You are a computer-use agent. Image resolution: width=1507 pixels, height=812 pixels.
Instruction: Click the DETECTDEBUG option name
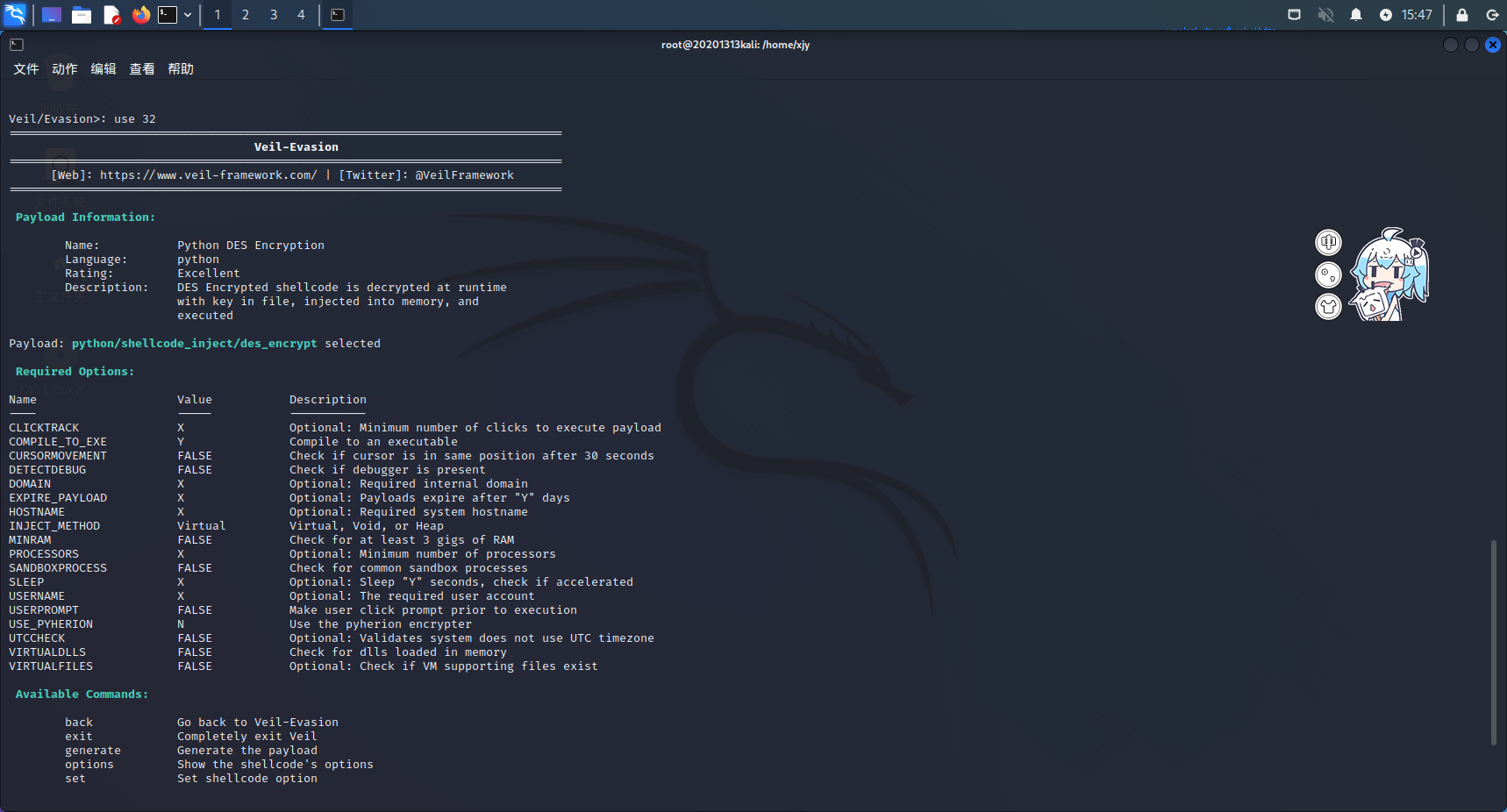tap(47, 470)
